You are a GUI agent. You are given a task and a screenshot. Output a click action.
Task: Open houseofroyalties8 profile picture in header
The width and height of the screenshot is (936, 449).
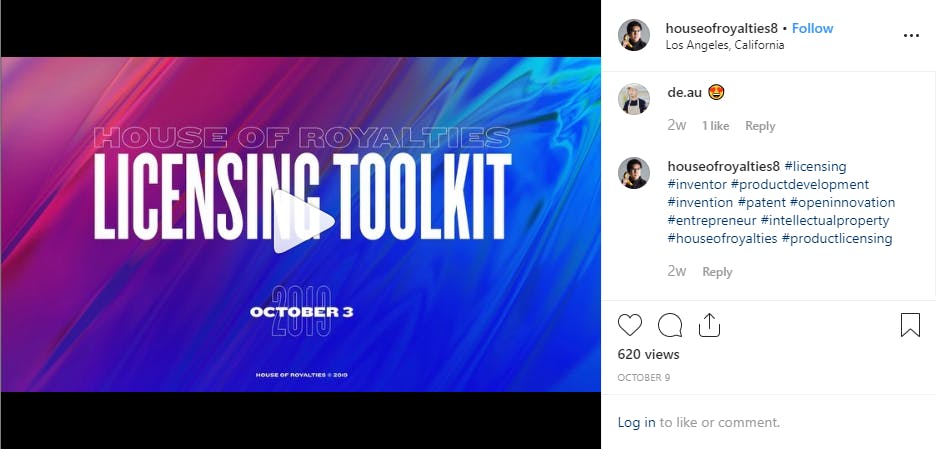point(634,35)
